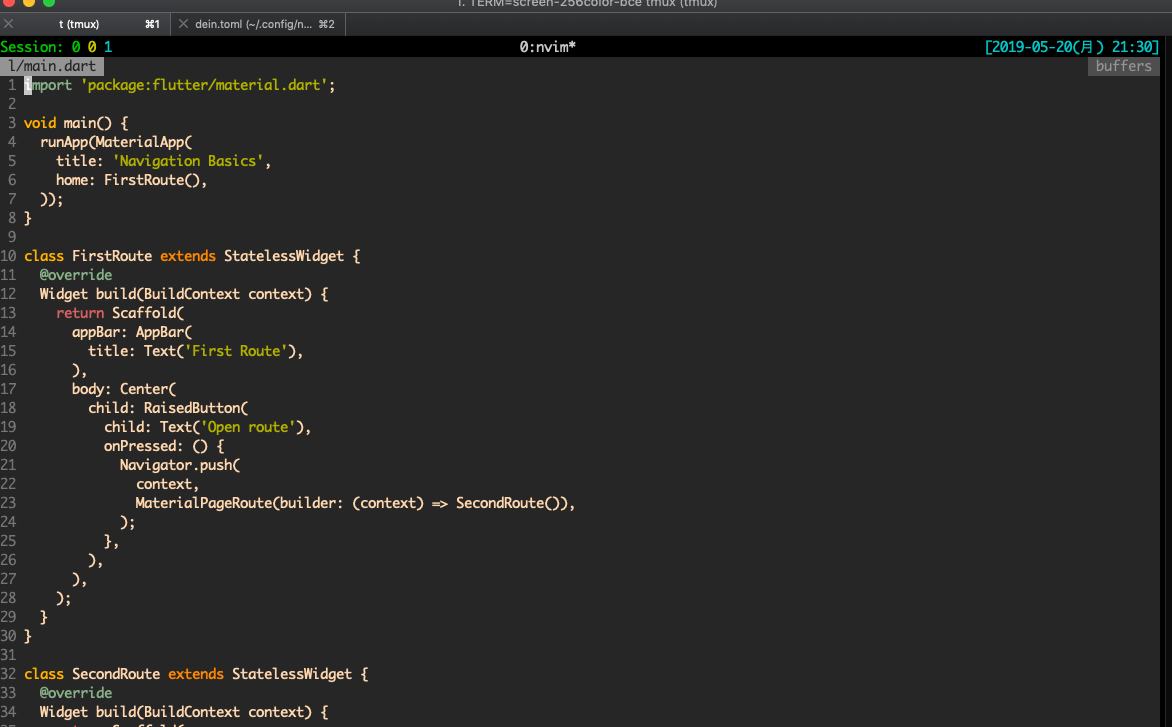Click the Navigator.push call on line 21
The image size is (1172, 727).
click(x=179, y=464)
